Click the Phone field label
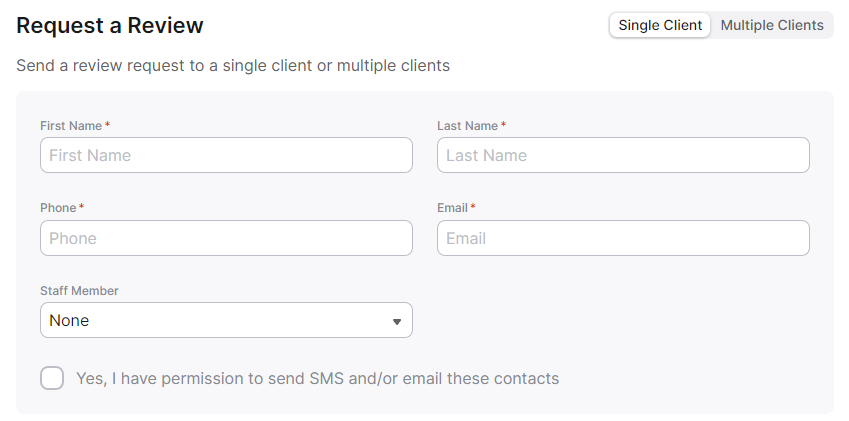Viewport: 849px width, 421px height. point(58,208)
